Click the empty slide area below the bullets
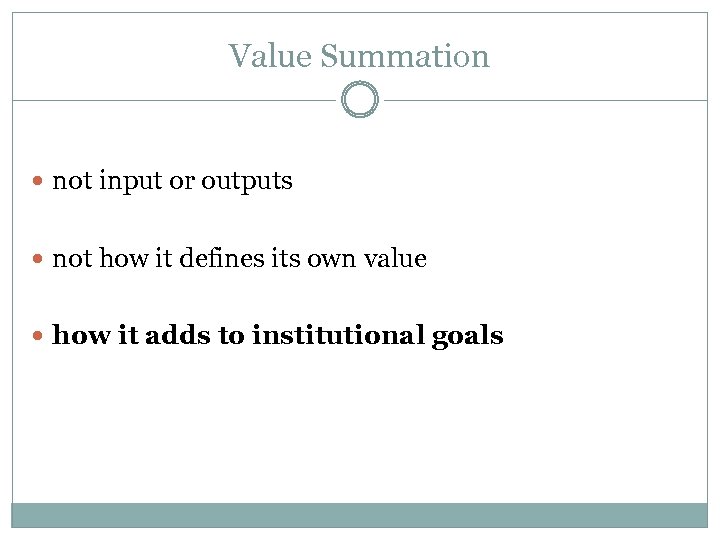This screenshot has height=540, width=720. pos(360,430)
